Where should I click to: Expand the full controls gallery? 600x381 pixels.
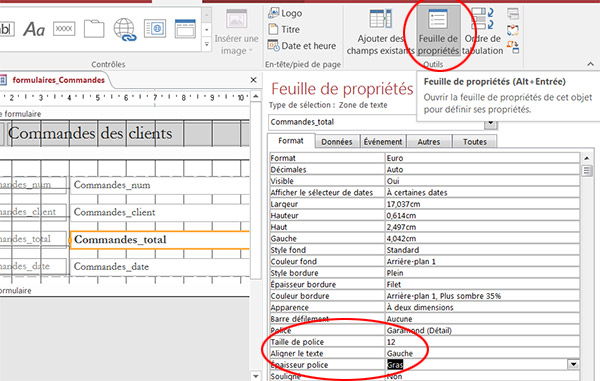(x=207, y=44)
